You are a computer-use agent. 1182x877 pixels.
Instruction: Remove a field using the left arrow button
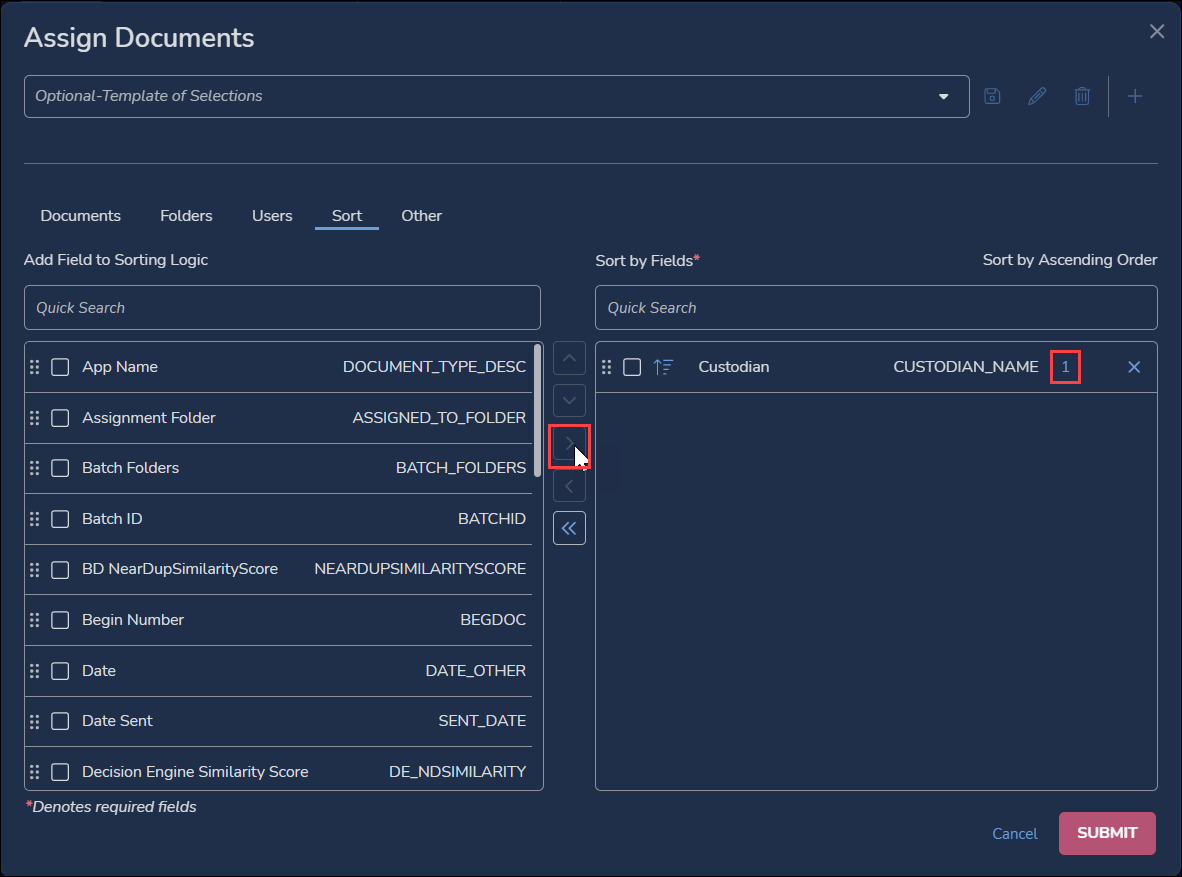point(569,486)
